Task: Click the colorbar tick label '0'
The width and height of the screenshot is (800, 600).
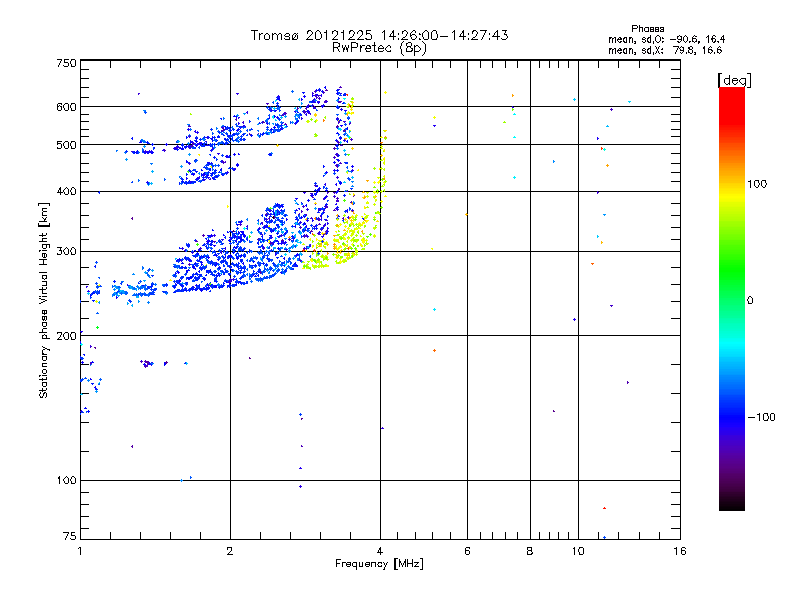Action: coord(750,301)
